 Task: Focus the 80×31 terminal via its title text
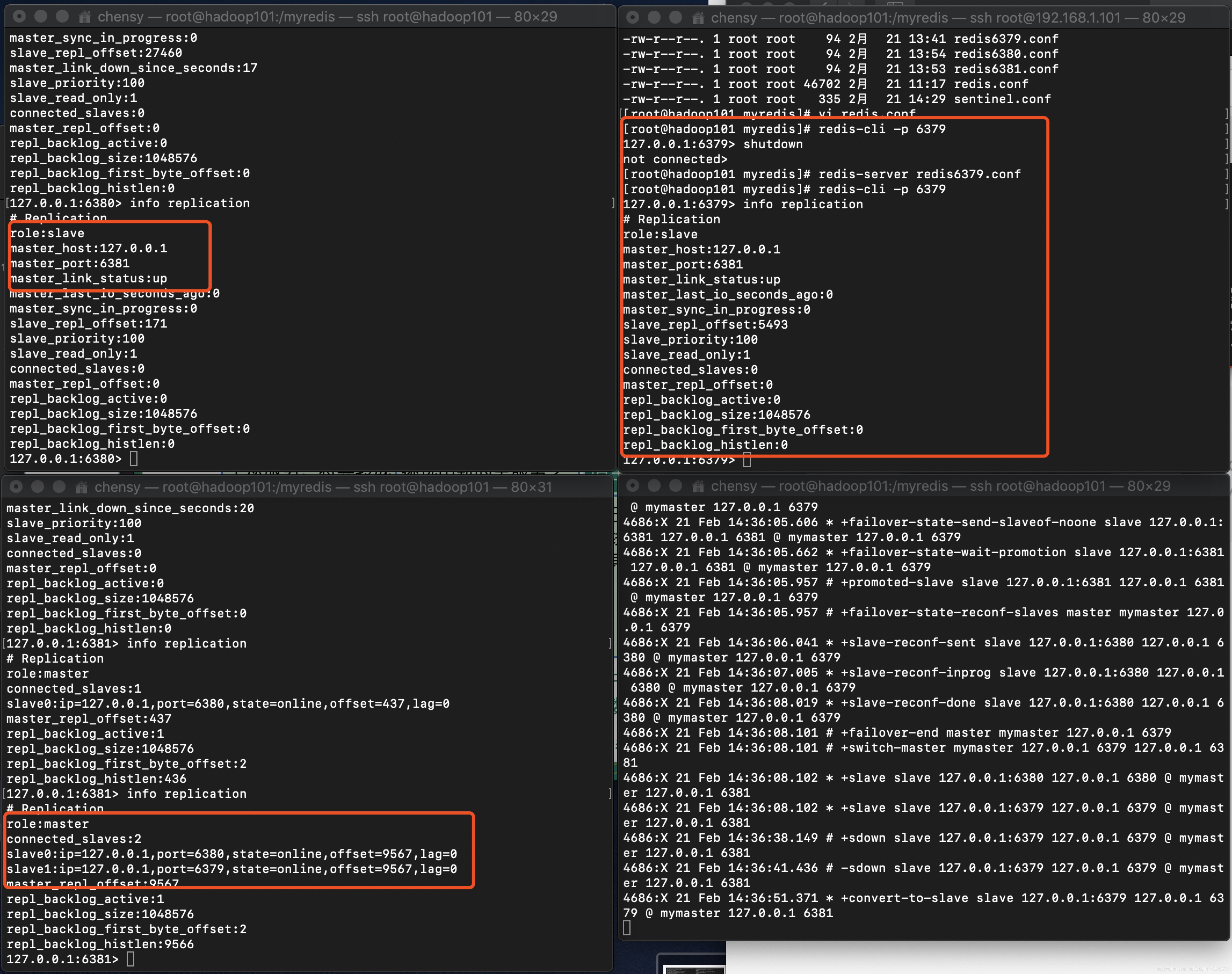point(323,487)
